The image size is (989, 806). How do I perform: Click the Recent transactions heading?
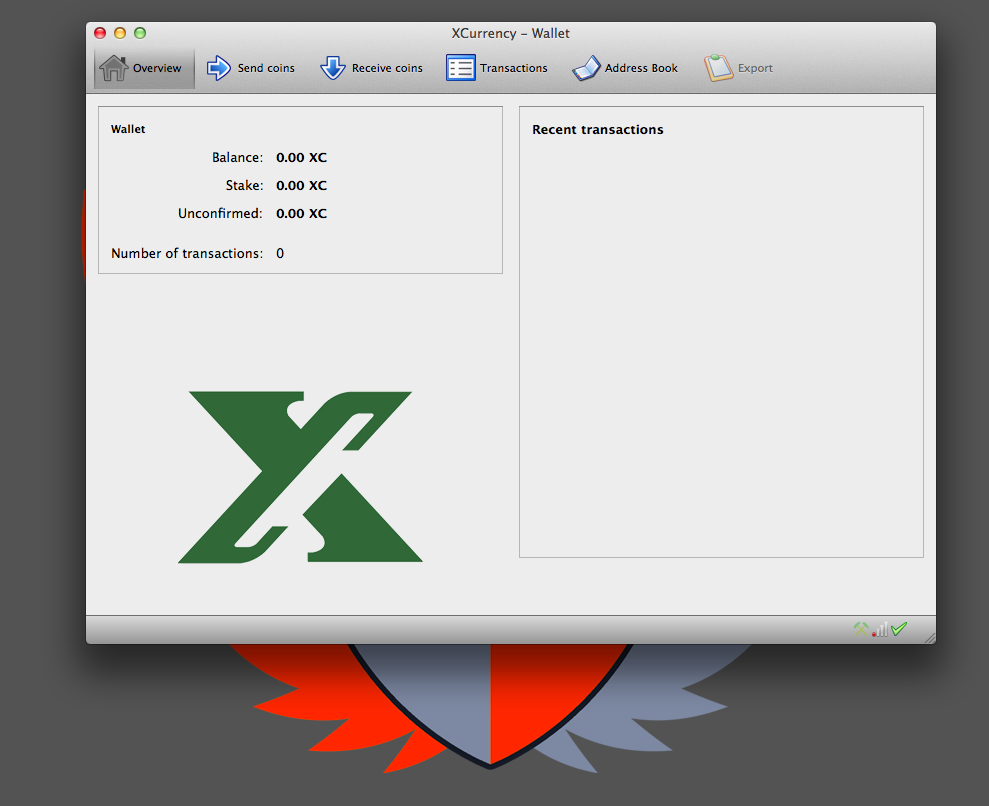pos(598,130)
